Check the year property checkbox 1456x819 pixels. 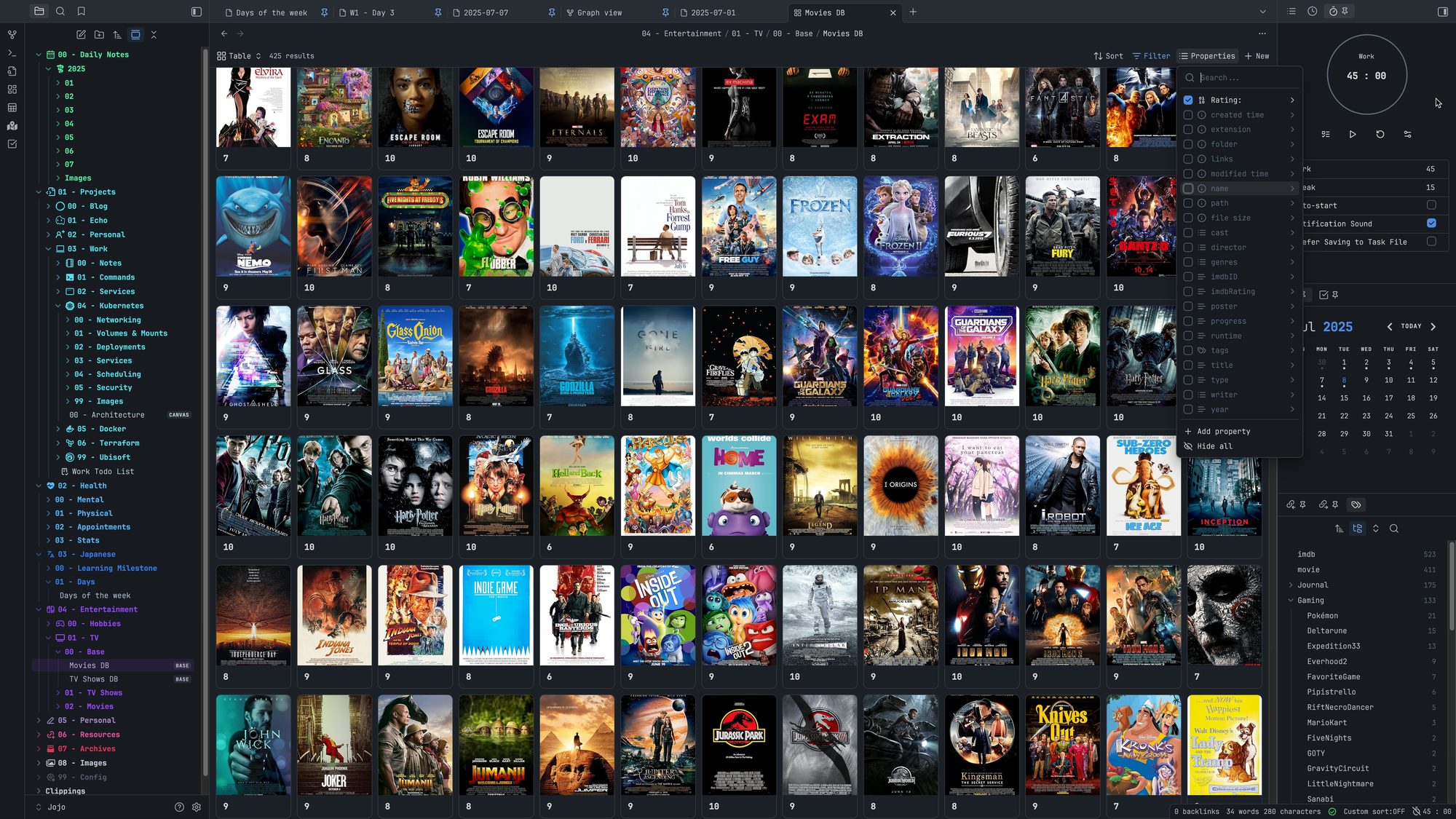coord(1188,409)
